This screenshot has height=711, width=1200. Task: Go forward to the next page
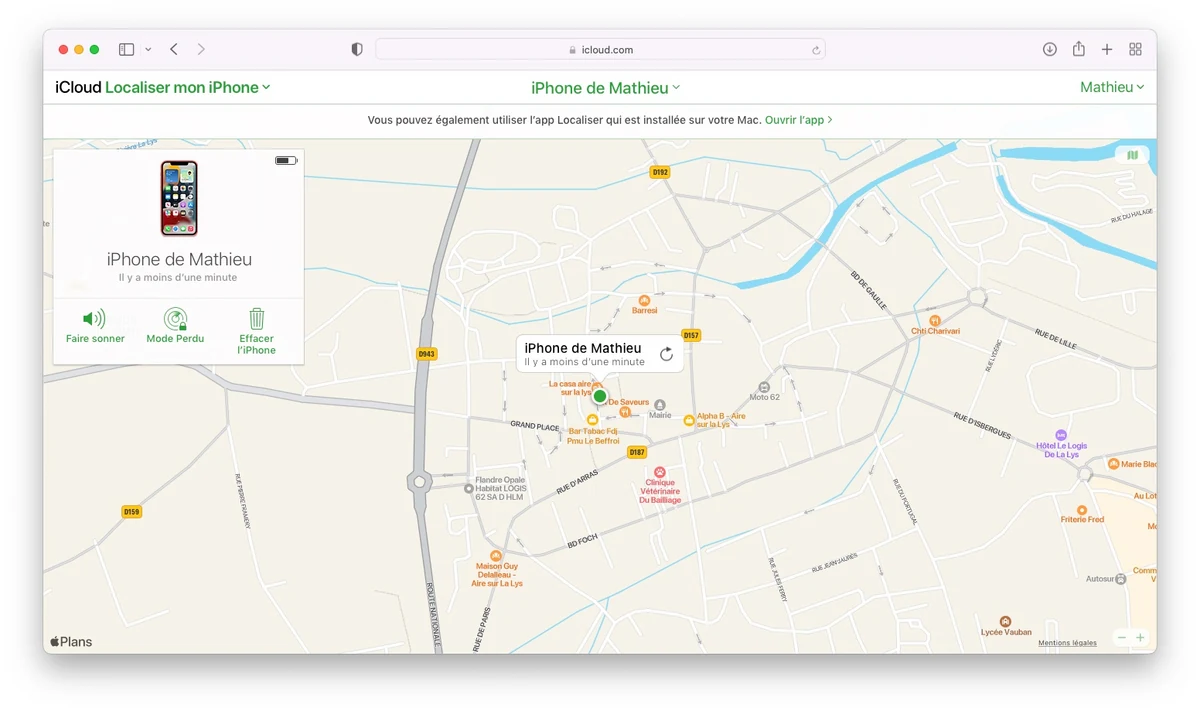[201, 49]
